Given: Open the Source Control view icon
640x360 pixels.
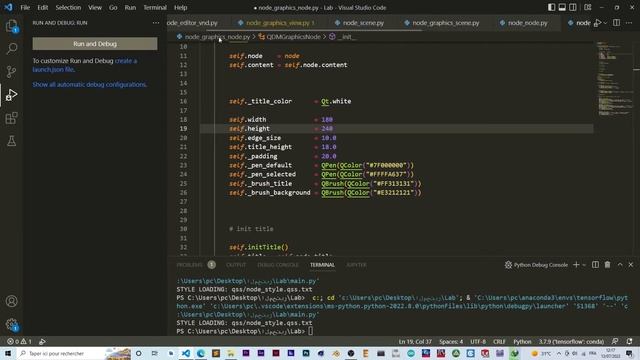Looking at the screenshot, I should (11, 72).
